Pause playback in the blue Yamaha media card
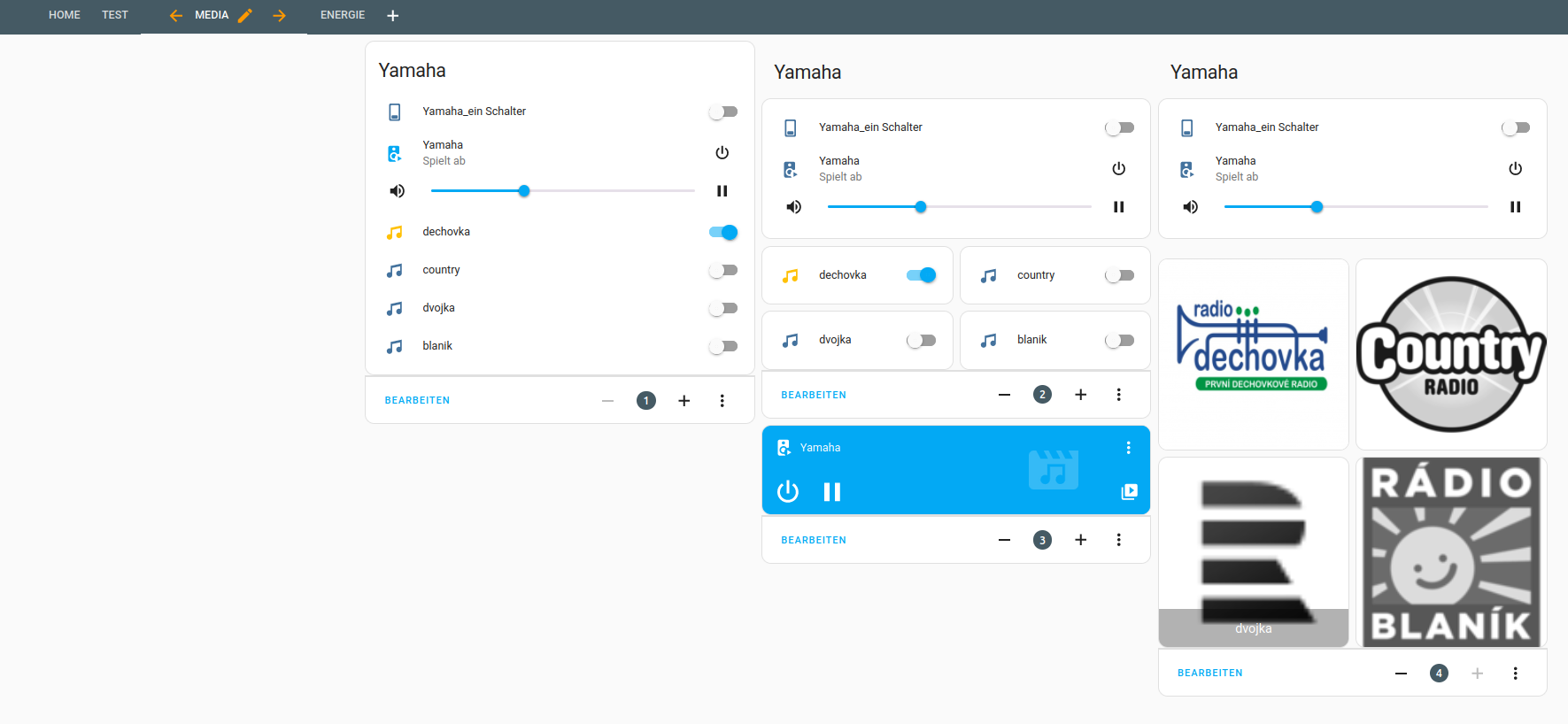The image size is (1568, 724). click(831, 492)
